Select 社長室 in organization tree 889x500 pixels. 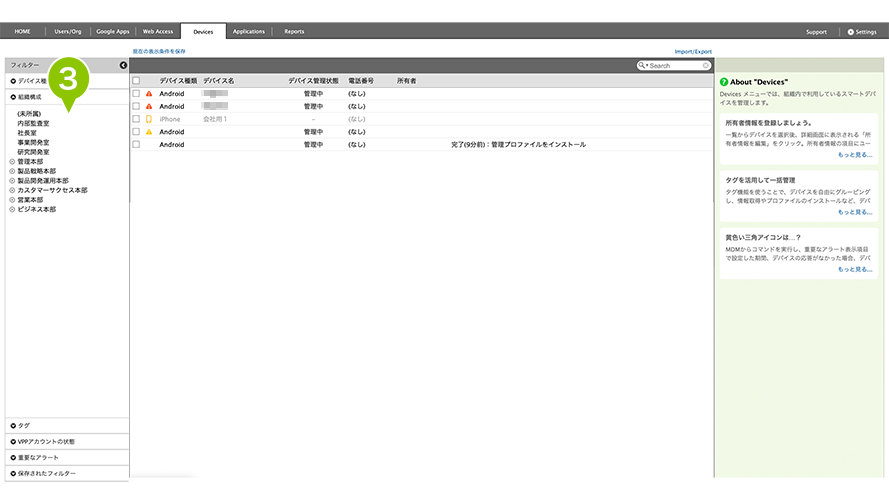point(27,133)
